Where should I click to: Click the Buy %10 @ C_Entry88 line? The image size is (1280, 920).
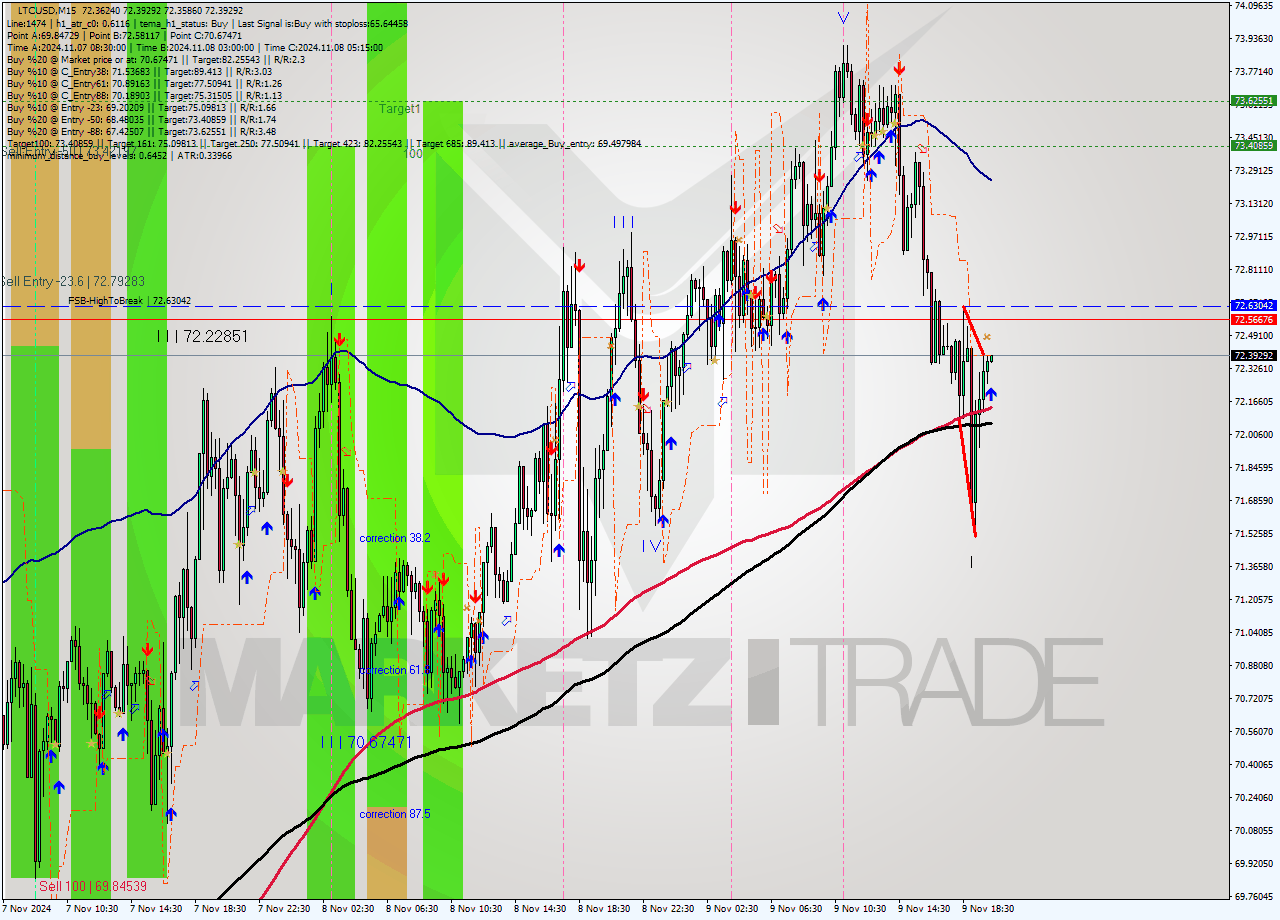[x=144, y=95]
